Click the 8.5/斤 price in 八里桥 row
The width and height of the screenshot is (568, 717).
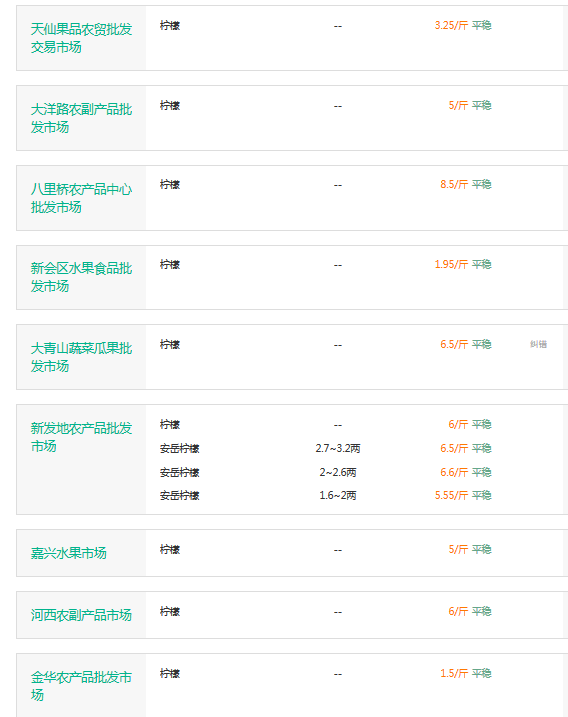[454, 184]
